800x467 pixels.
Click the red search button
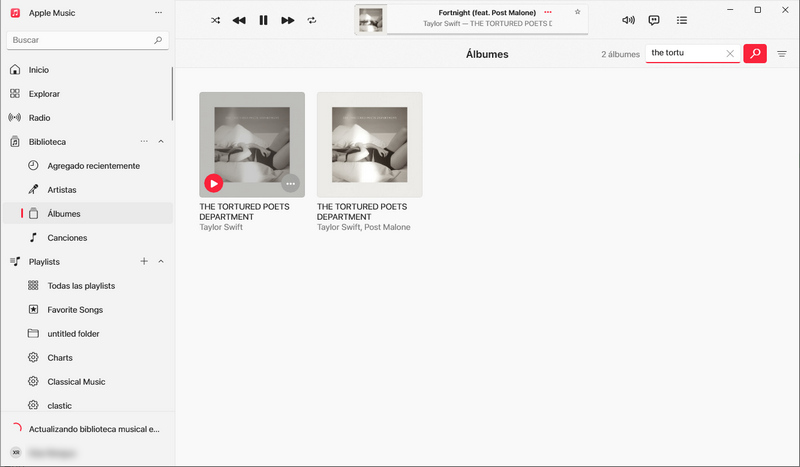(x=755, y=54)
